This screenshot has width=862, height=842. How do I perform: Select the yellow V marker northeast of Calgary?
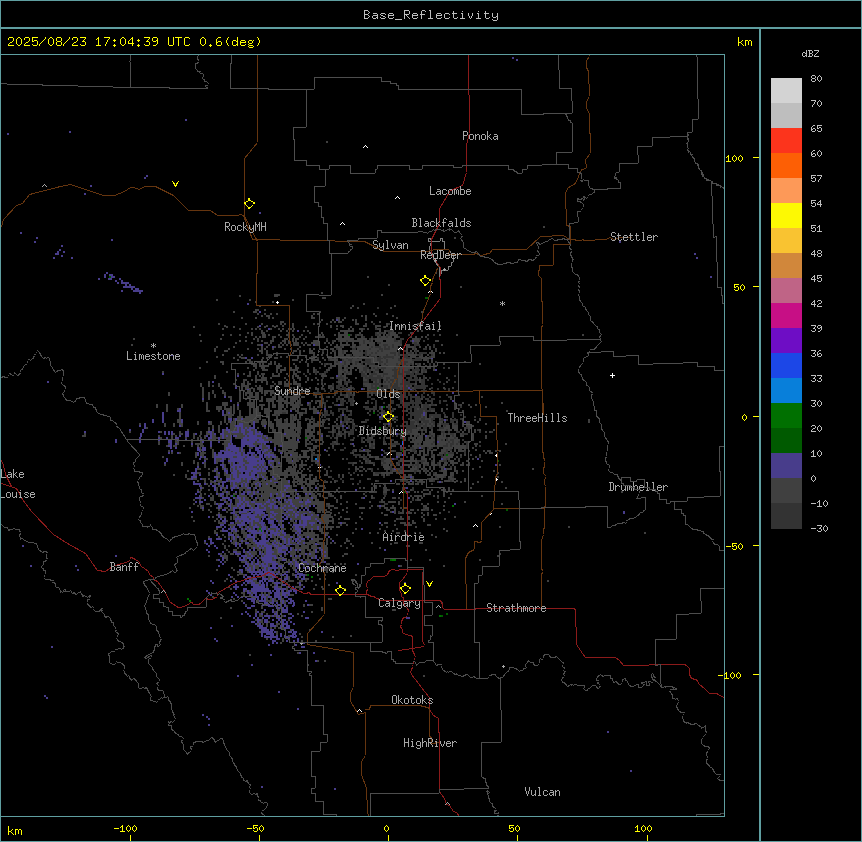[x=429, y=584]
